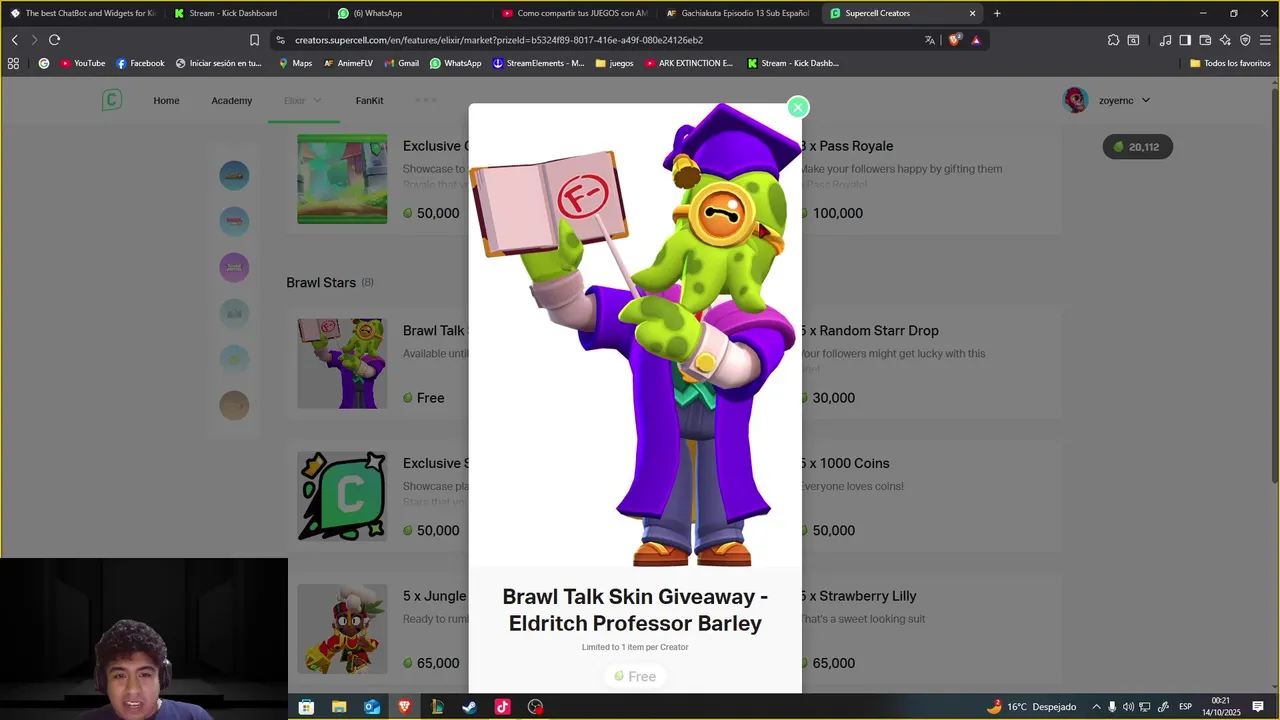The width and height of the screenshot is (1280, 720).
Task: Switch to the Gachiakuta Episodio 13 tab
Action: [740, 13]
